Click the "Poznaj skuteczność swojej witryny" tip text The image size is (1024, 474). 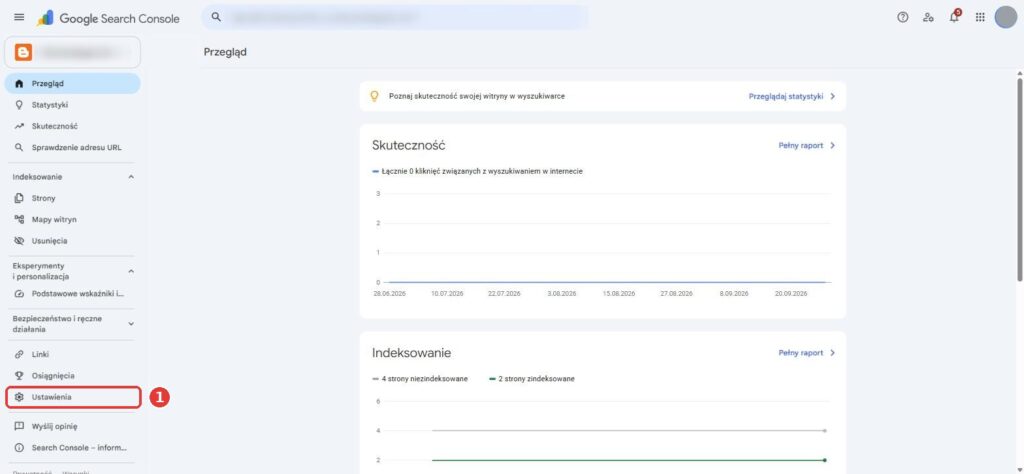coord(476,96)
